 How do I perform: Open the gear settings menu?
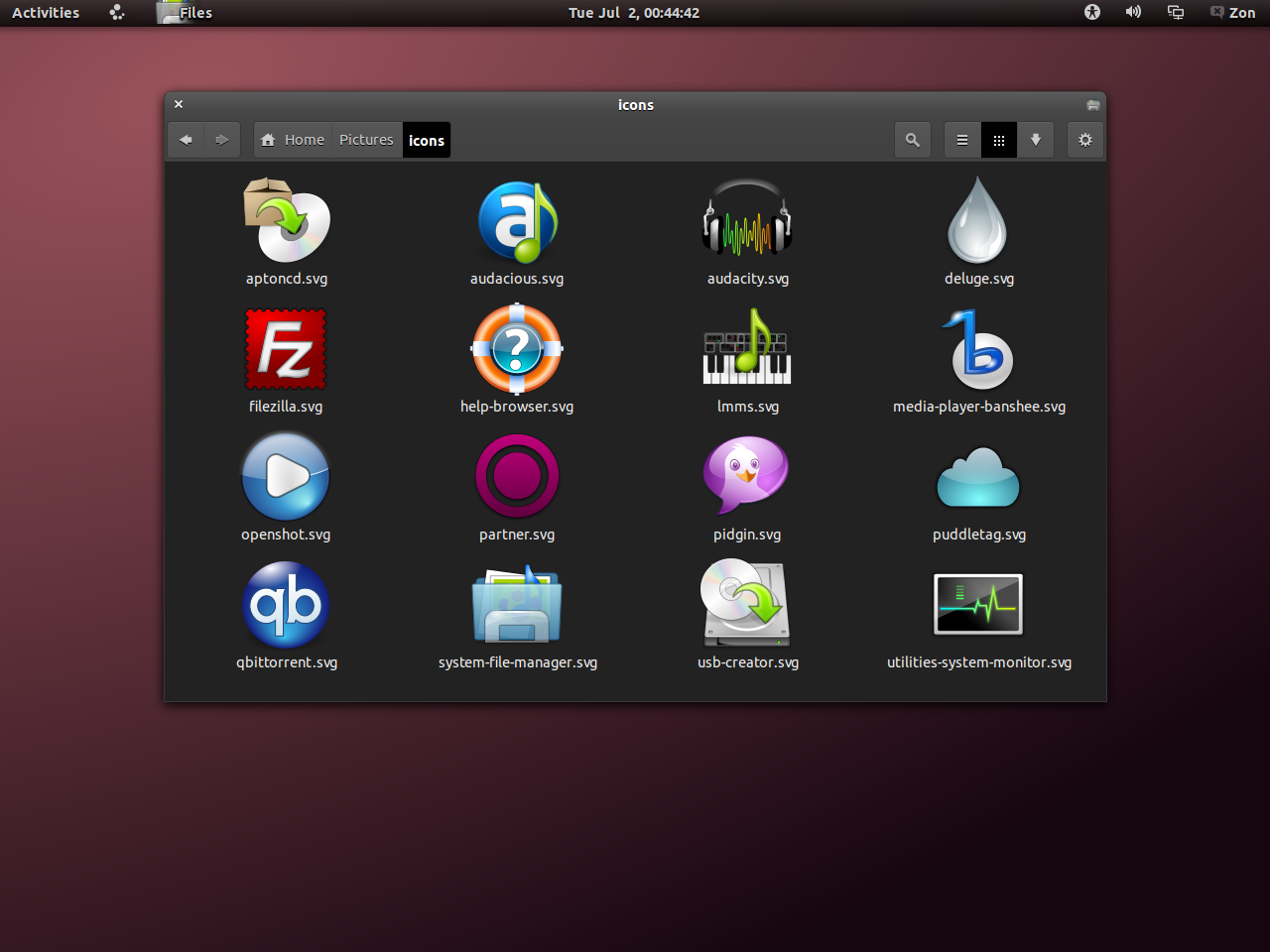click(x=1084, y=140)
